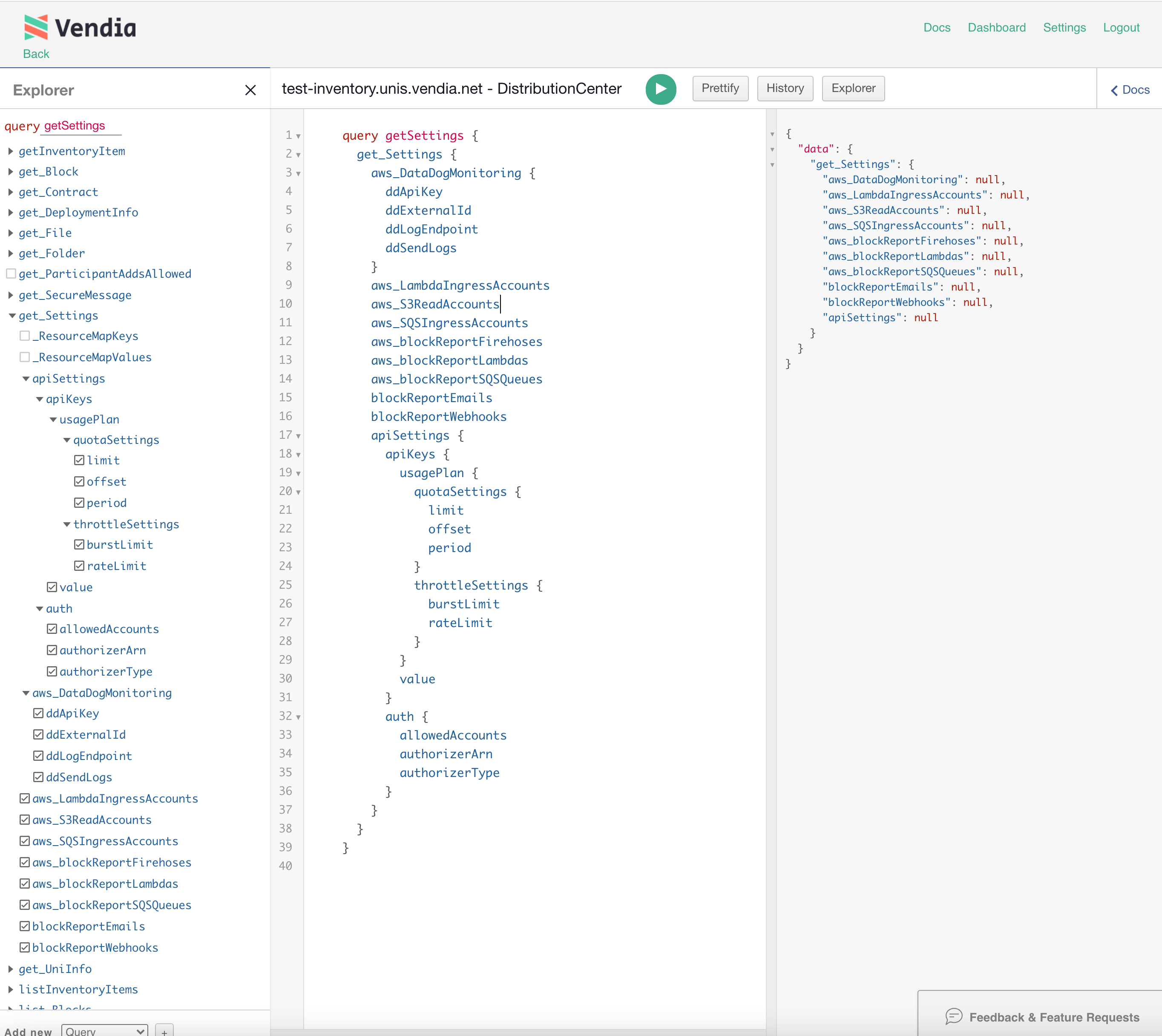This screenshot has height=1036, width=1162.
Task: Fold code at line 1 gutter arrow
Action: click(x=298, y=136)
